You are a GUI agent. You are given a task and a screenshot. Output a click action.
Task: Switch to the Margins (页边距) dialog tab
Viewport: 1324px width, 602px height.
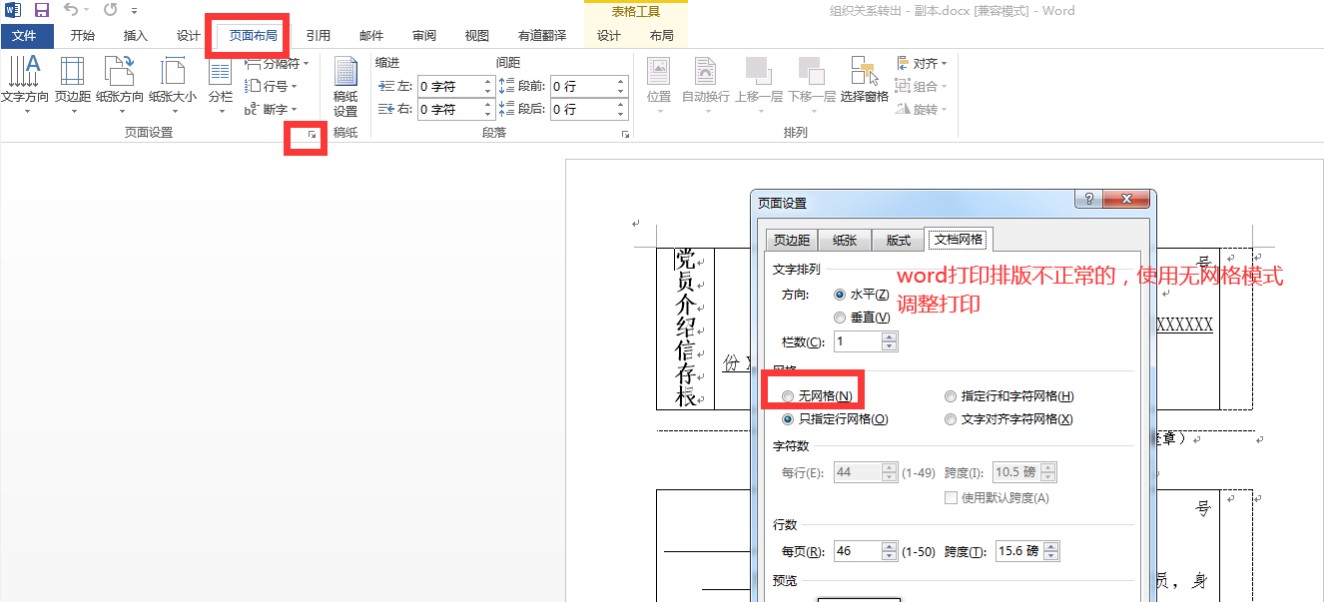tap(791, 240)
